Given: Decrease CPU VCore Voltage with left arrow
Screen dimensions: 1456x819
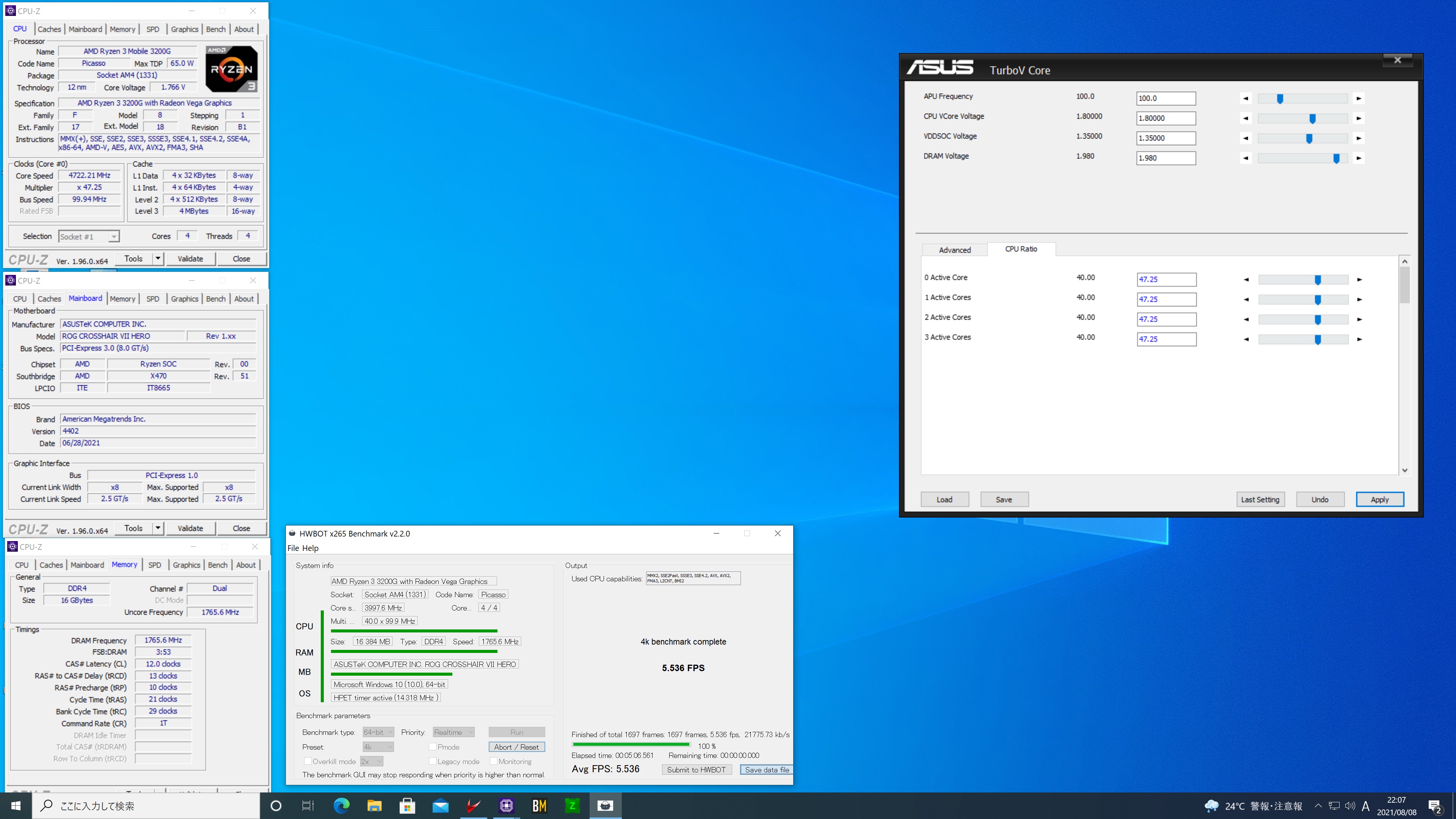Looking at the screenshot, I should click(1246, 118).
